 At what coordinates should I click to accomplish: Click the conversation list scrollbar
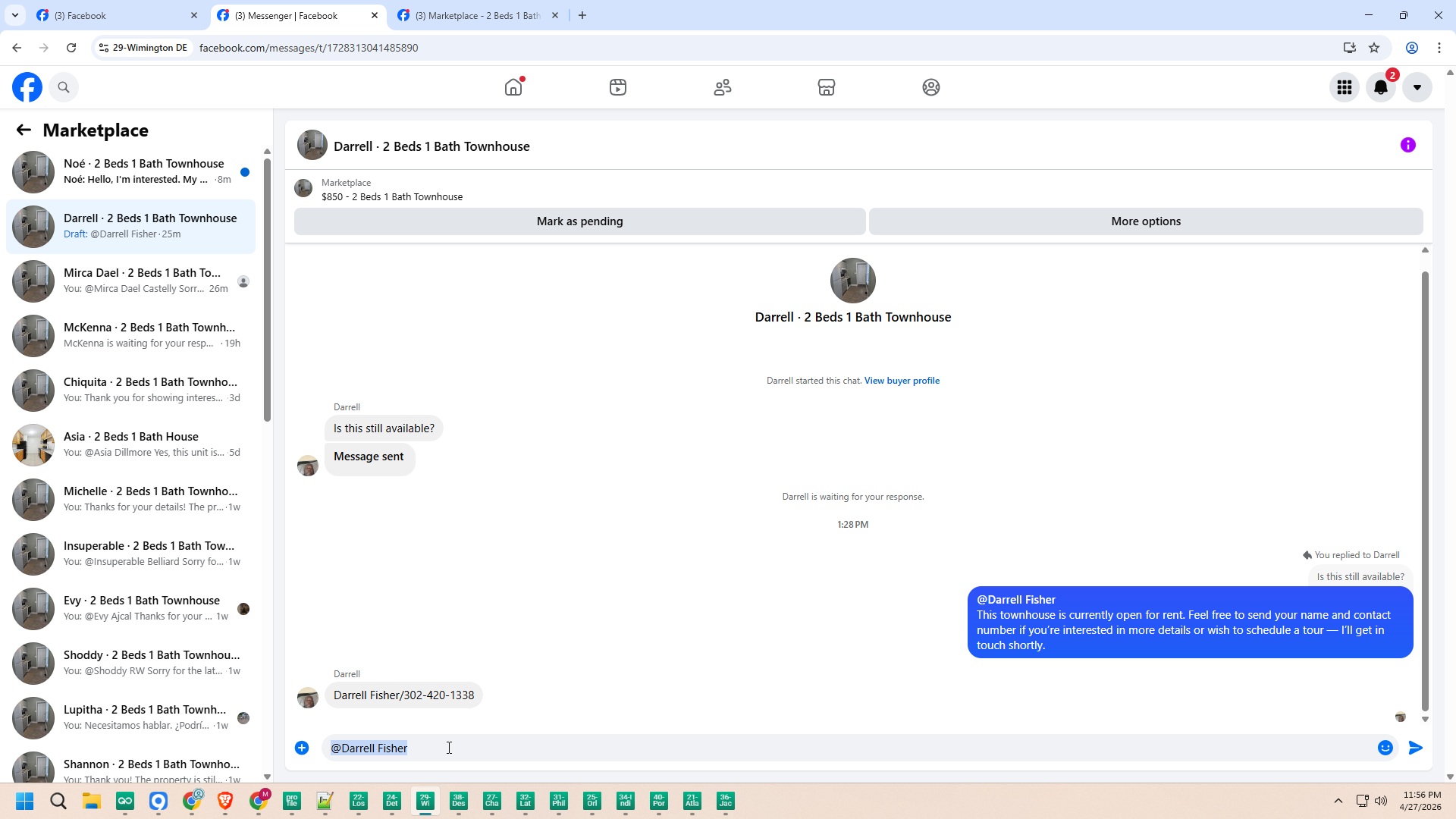(x=267, y=290)
